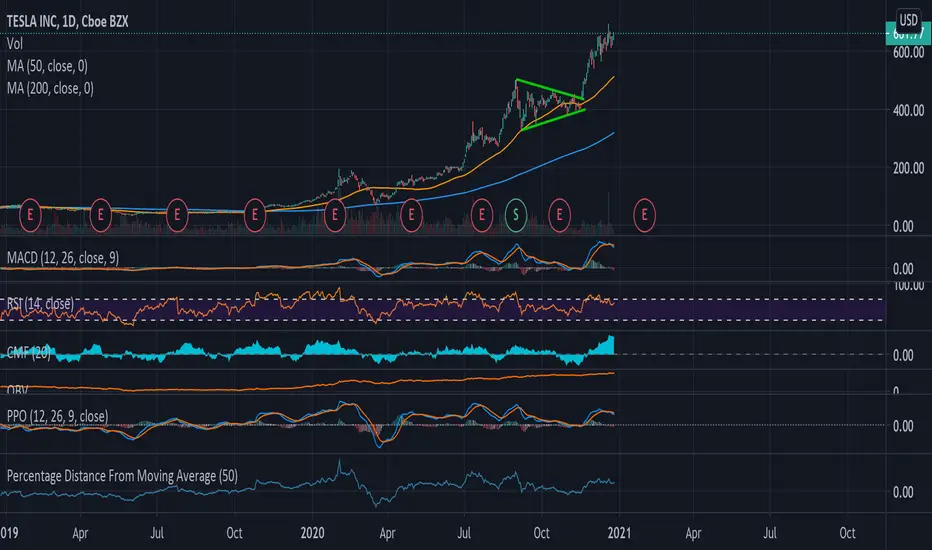
Task: Select the MACD (12, 26, close, 9) legend
Action: (x=62, y=257)
